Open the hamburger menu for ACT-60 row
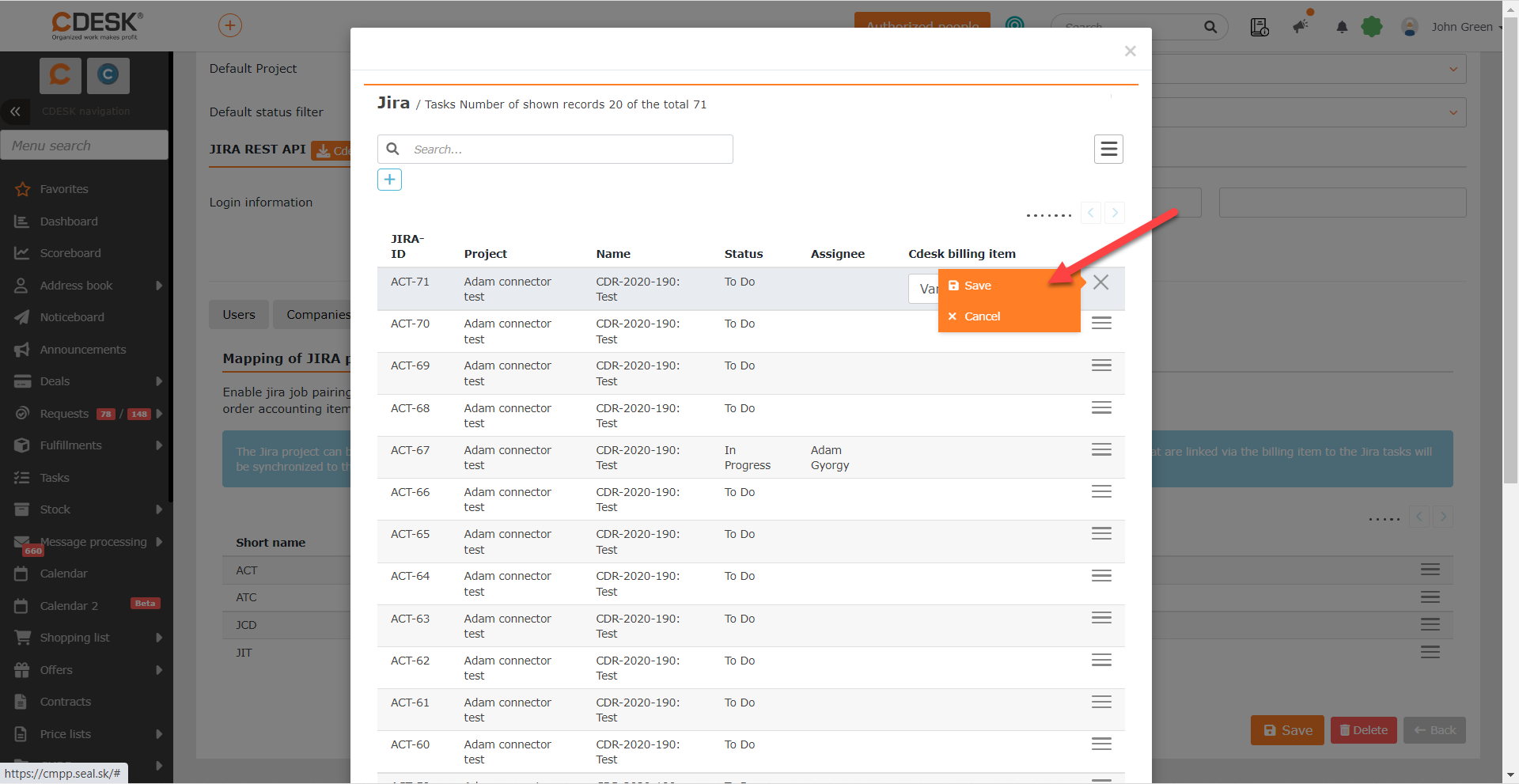Screen dimensions: 1519x784 click(x=1101, y=744)
